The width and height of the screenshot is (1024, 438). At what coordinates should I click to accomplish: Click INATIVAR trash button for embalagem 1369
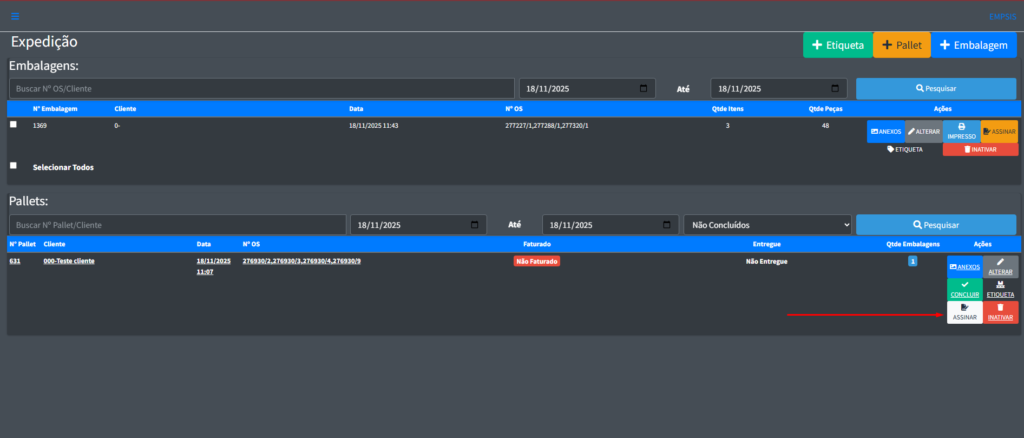980,149
